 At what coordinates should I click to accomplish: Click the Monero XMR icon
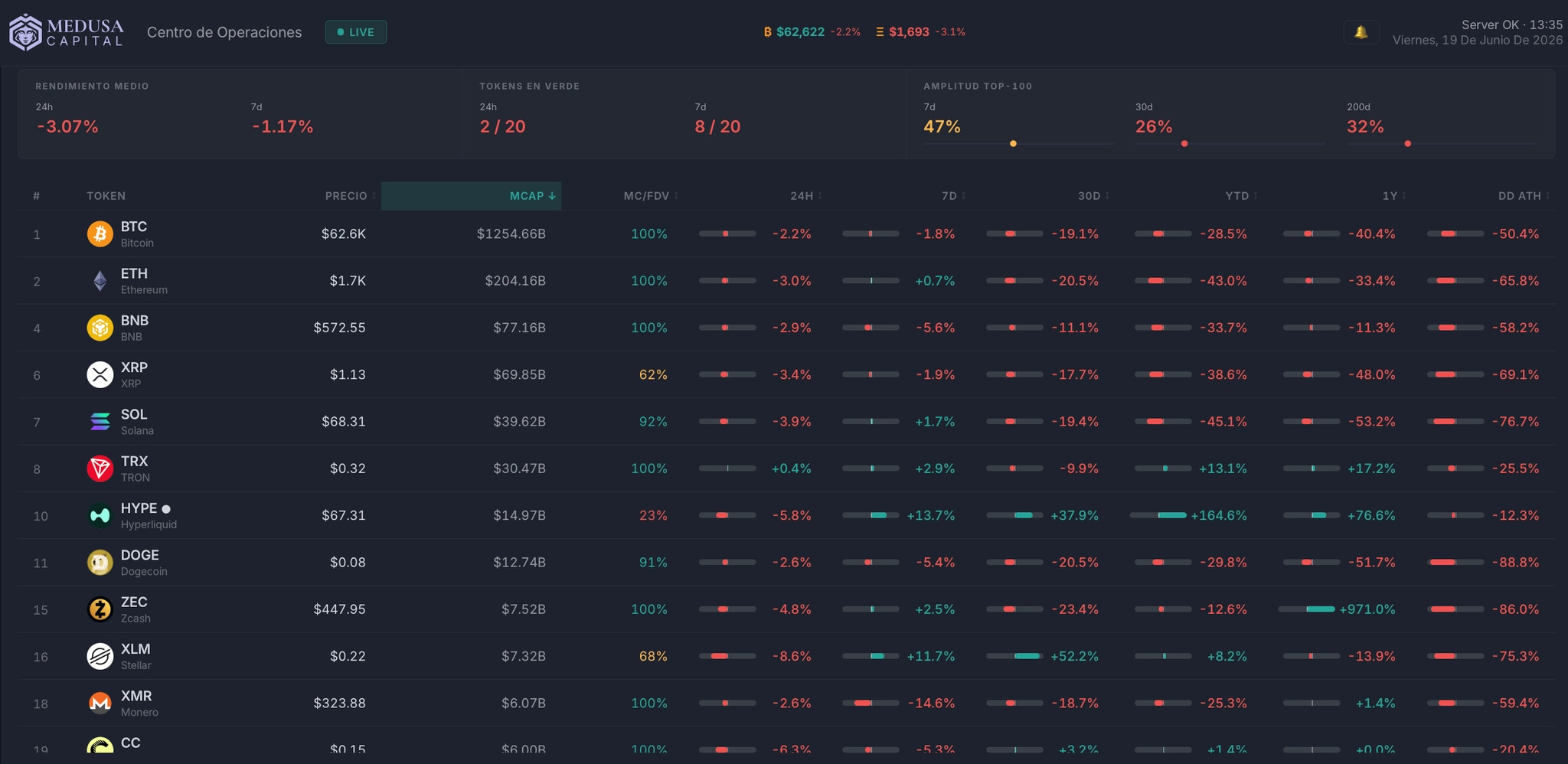tap(100, 703)
